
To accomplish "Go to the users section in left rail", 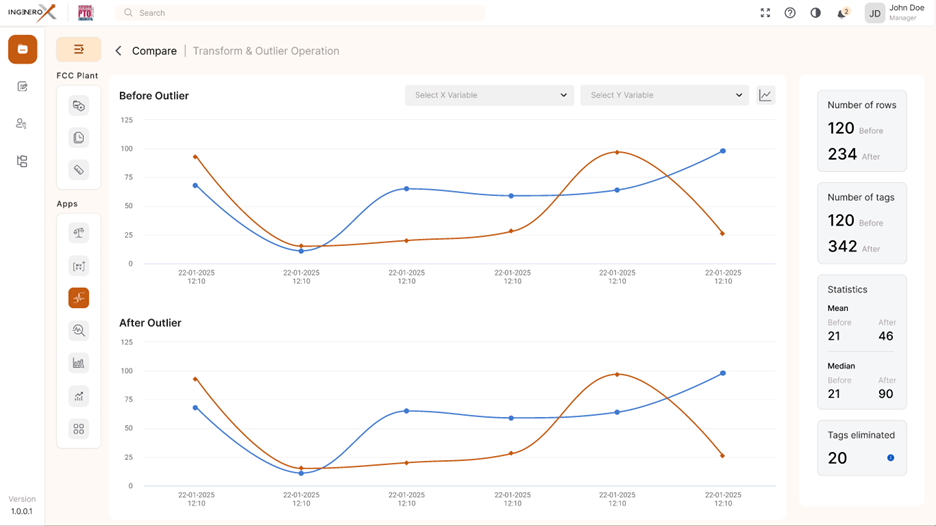I will [22, 124].
